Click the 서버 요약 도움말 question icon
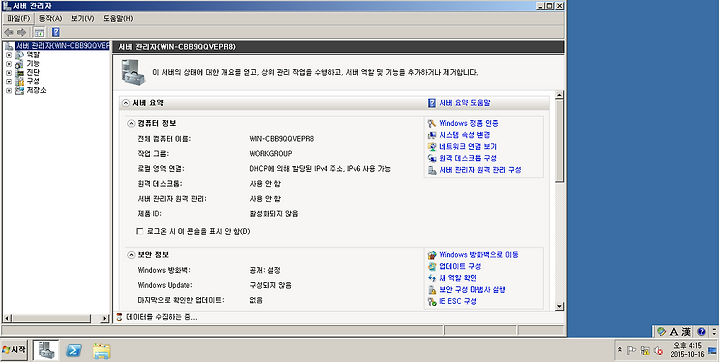The height and width of the screenshot is (362, 720). click(x=432, y=103)
